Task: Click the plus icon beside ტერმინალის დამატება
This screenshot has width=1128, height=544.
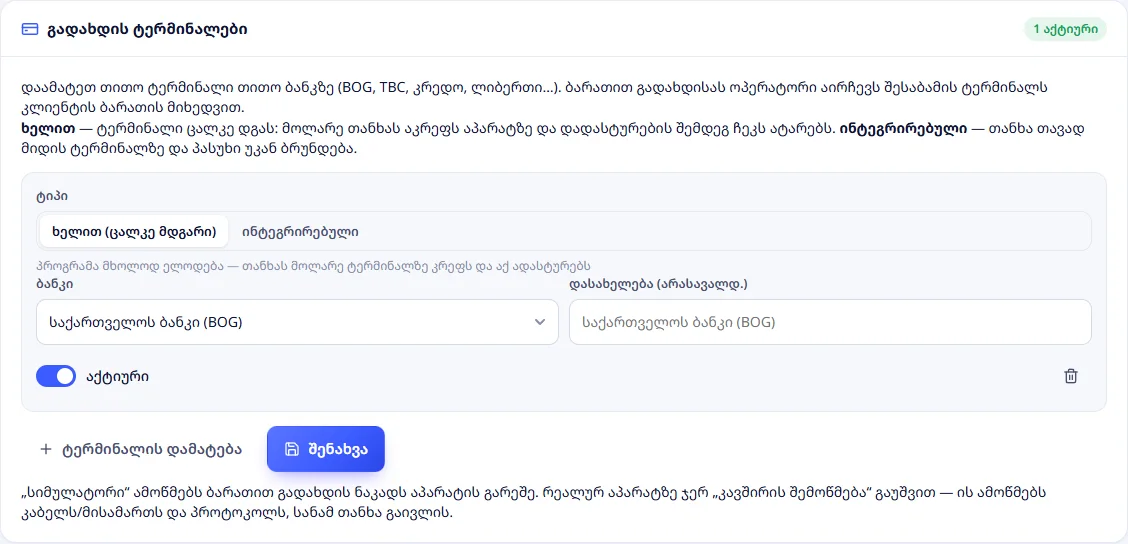Action: coord(46,449)
